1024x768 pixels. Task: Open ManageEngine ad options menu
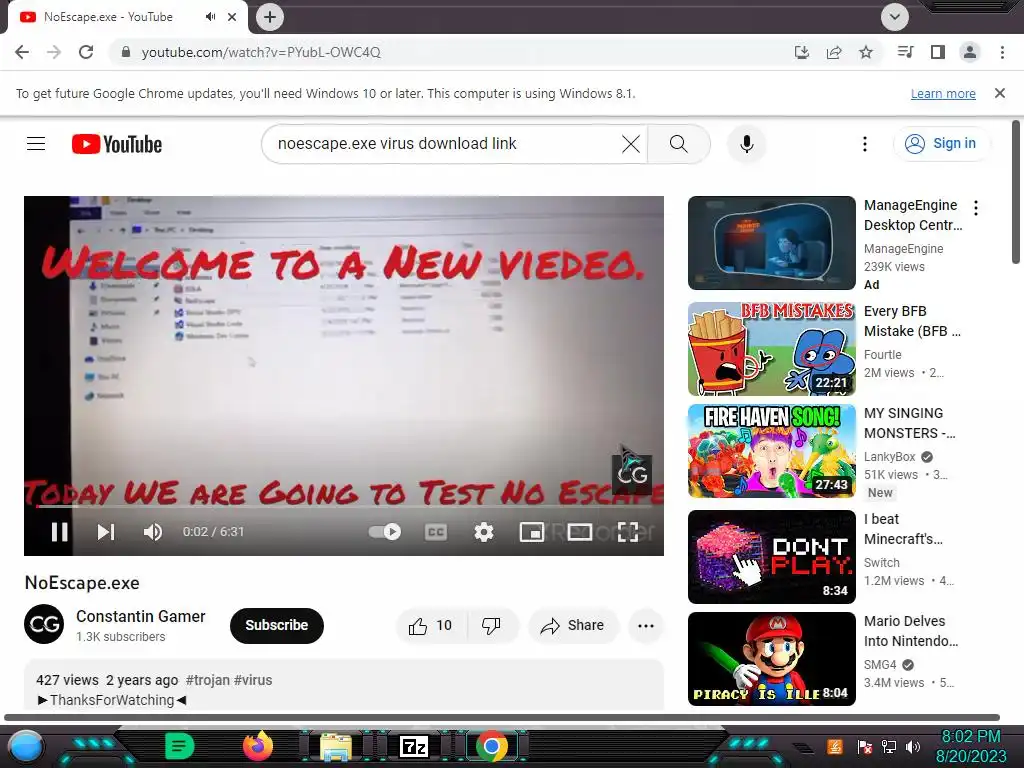pyautogui.click(x=976, y=208)
